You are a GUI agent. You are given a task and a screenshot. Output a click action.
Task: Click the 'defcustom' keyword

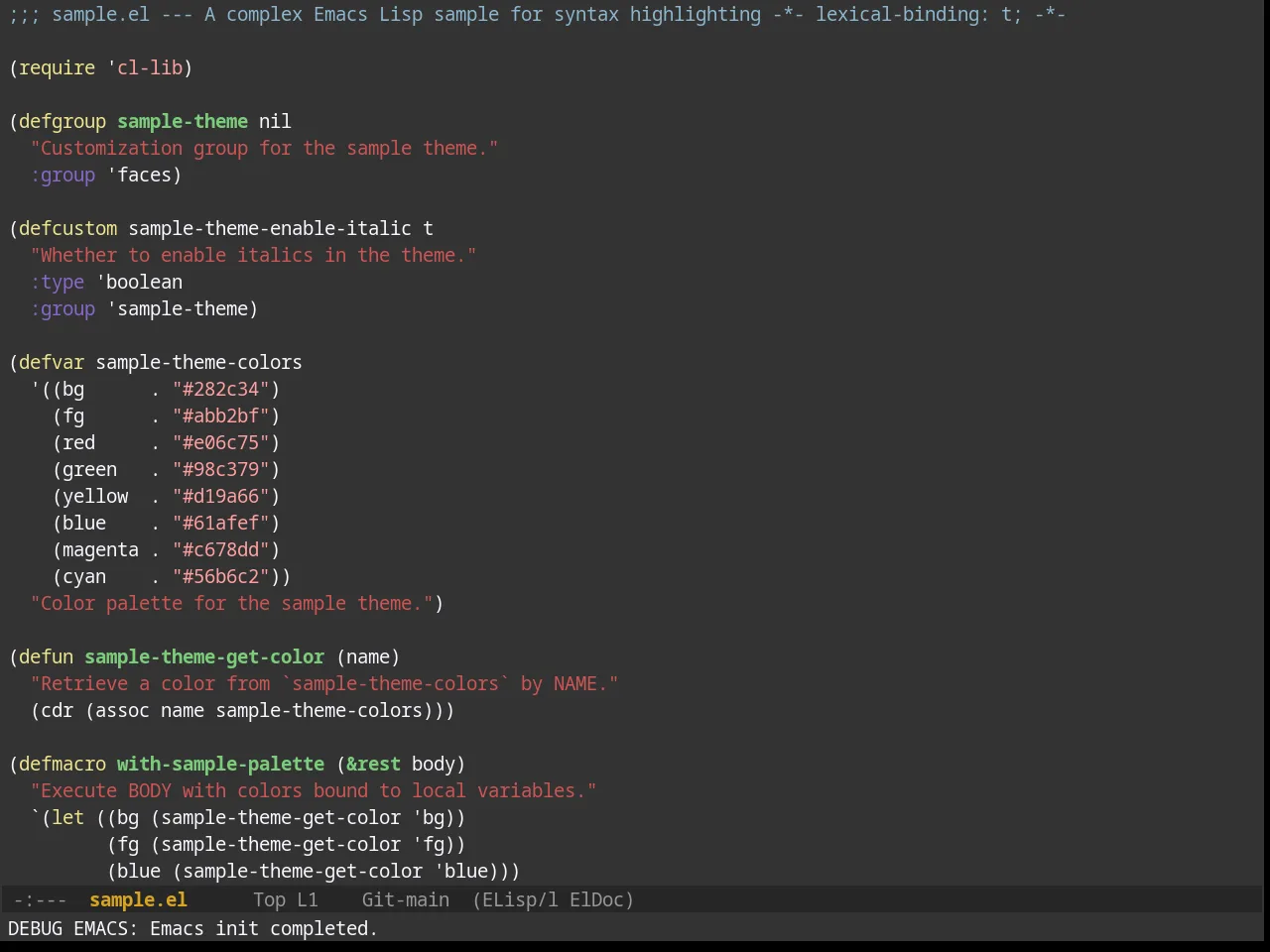(68, 228)
